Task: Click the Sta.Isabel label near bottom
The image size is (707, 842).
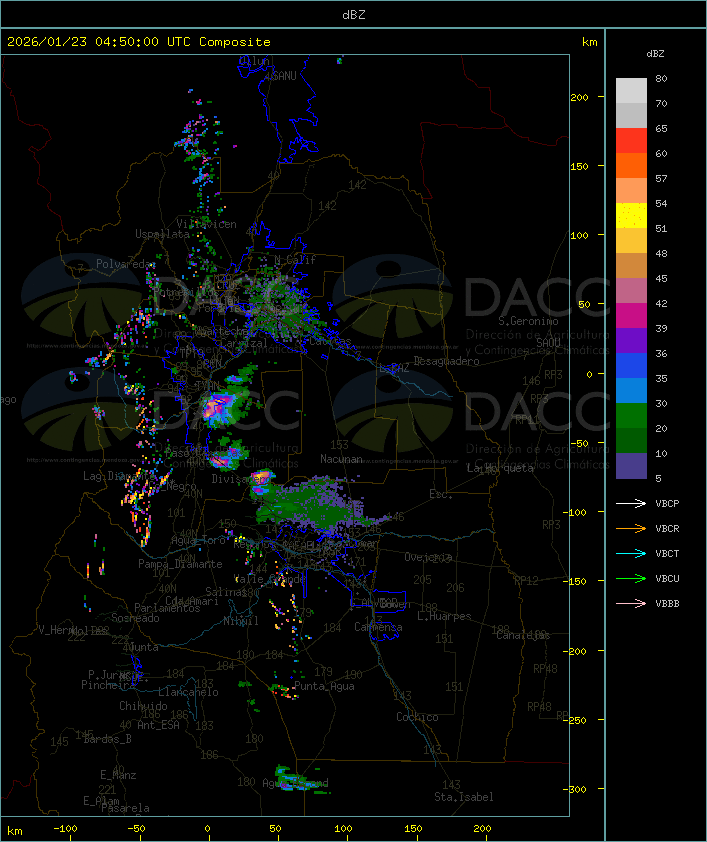Action: pyautogui.click(x=463, y=797)
